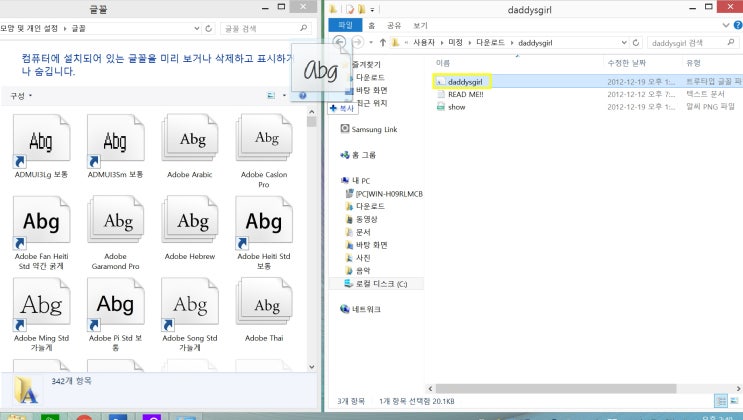This screenshot has height=420, width=743.
Task: Select the Adobe Pi Std font icon
Action: pyautogui.click(x=116, y=305)
